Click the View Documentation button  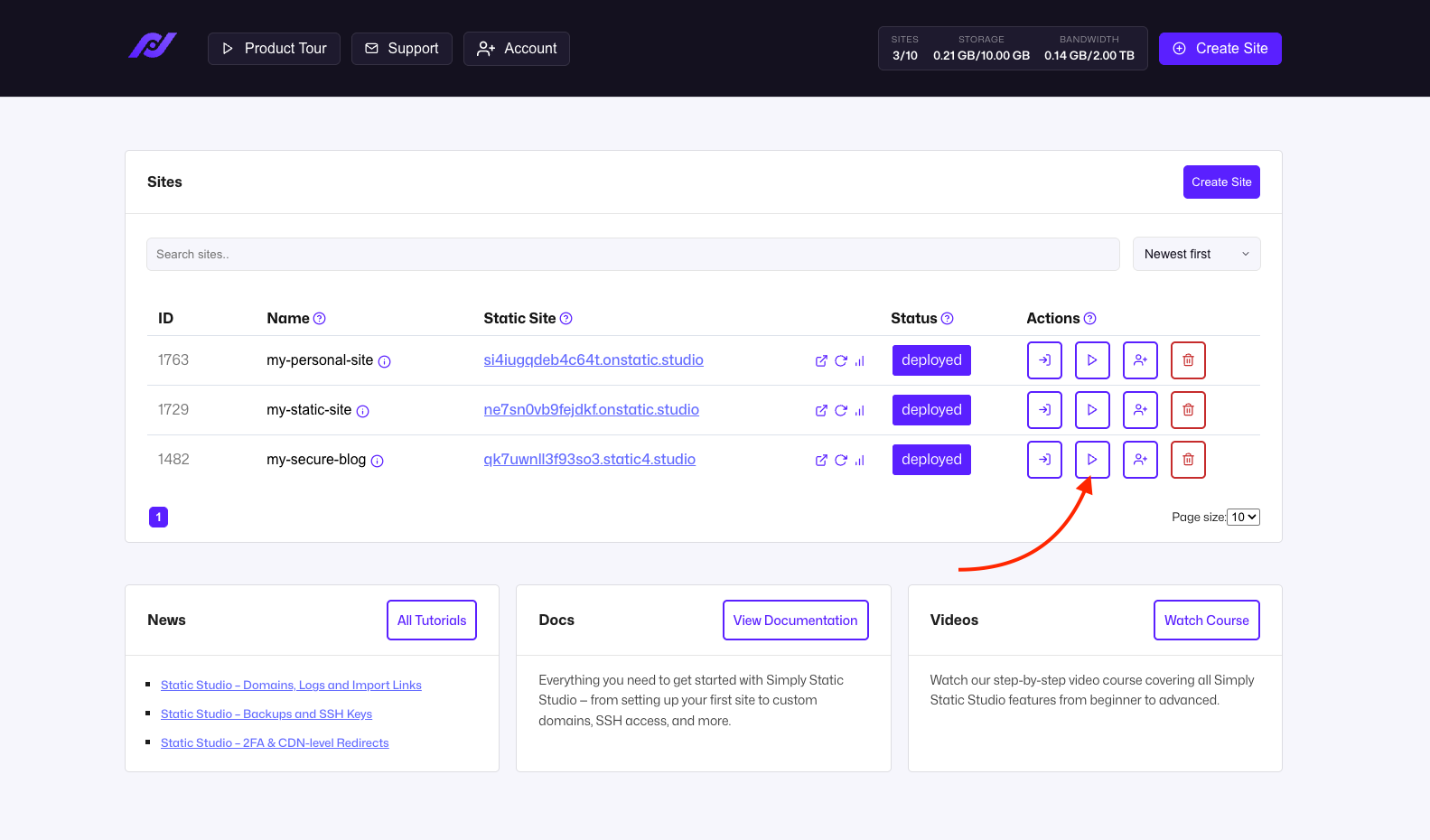coord(795,621)
